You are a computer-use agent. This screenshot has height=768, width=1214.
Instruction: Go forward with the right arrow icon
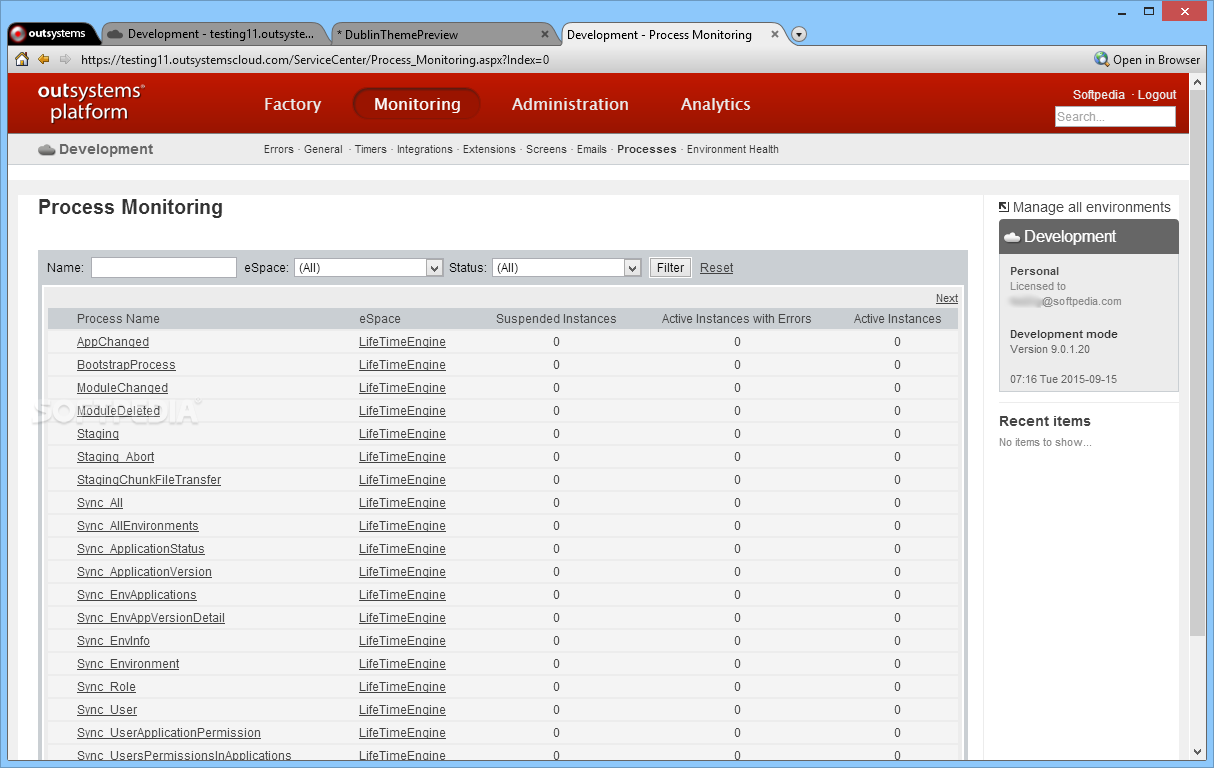click(65, 59)
